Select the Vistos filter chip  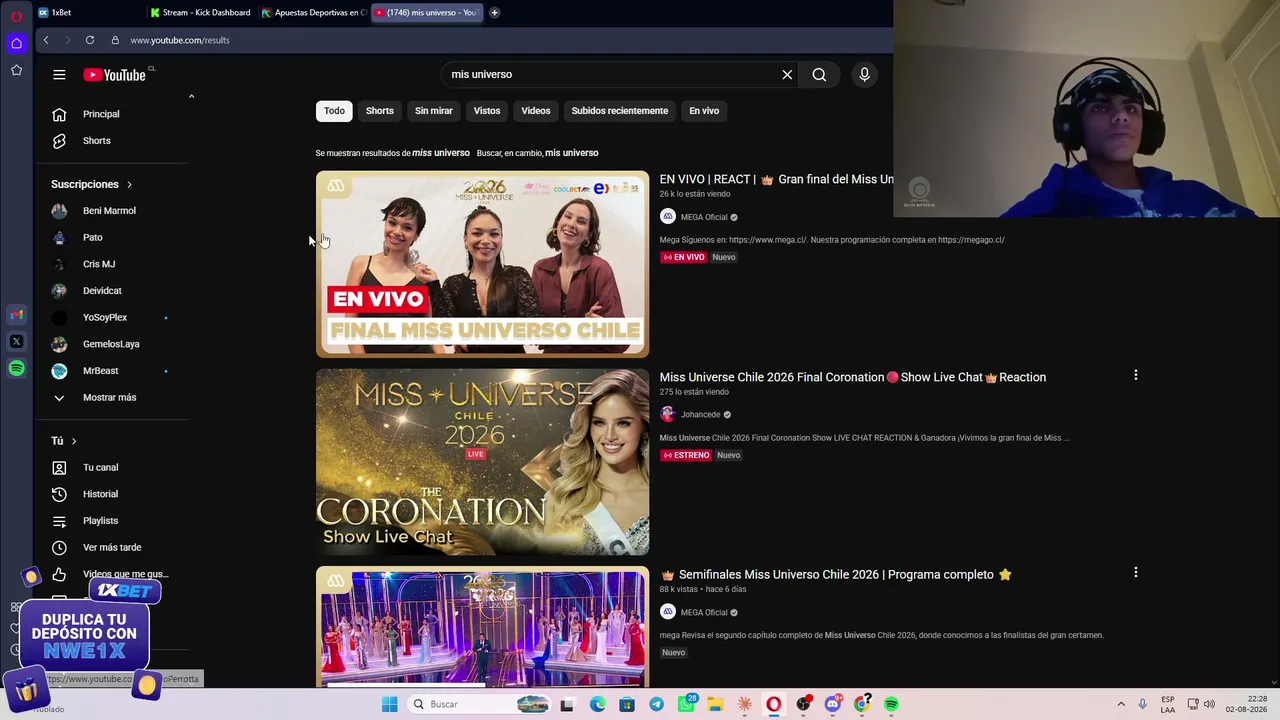pos(487,111)
